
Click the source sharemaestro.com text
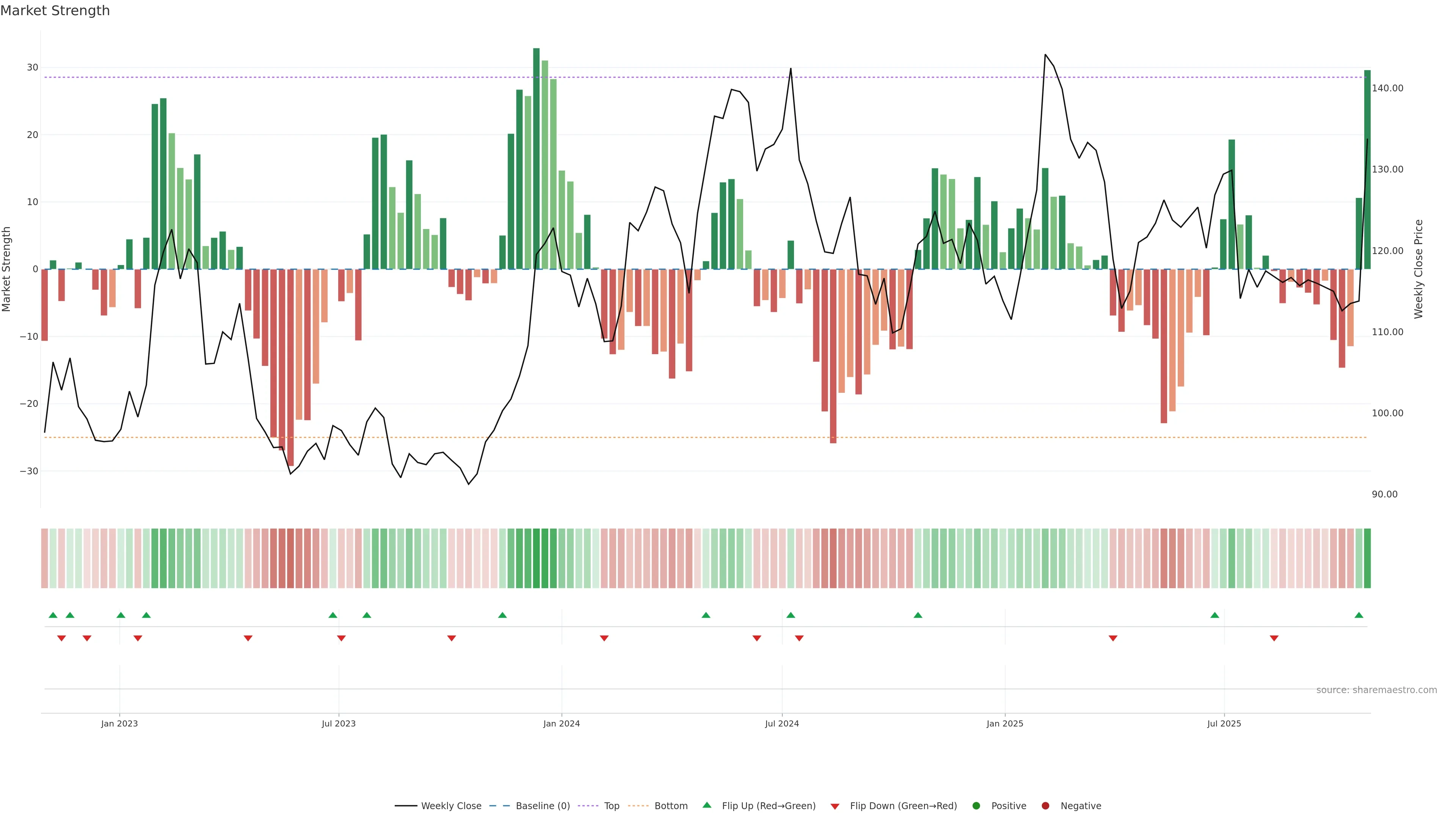tap(1376, 690)
